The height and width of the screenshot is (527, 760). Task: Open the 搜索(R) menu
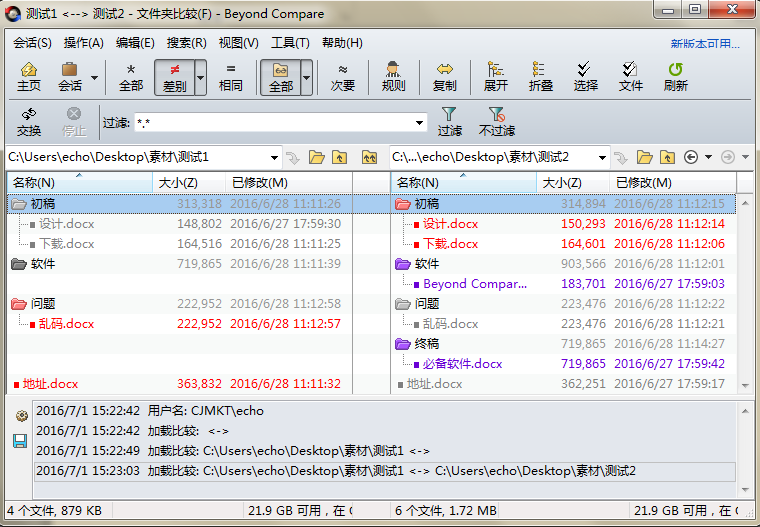coord(187,43)
